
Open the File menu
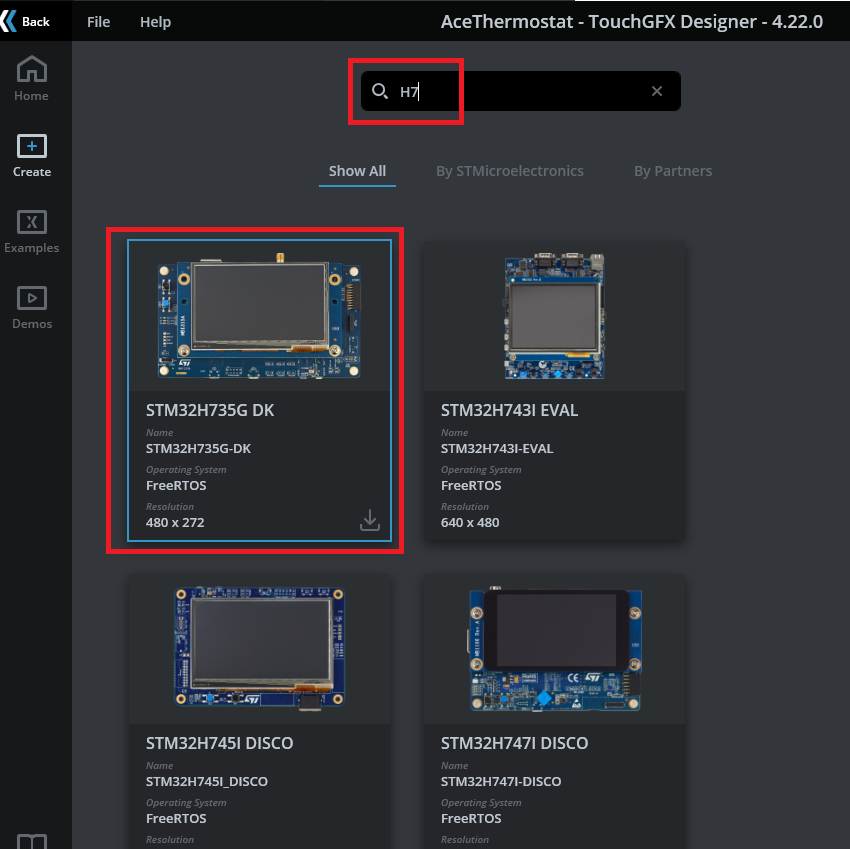coord(98,22)
